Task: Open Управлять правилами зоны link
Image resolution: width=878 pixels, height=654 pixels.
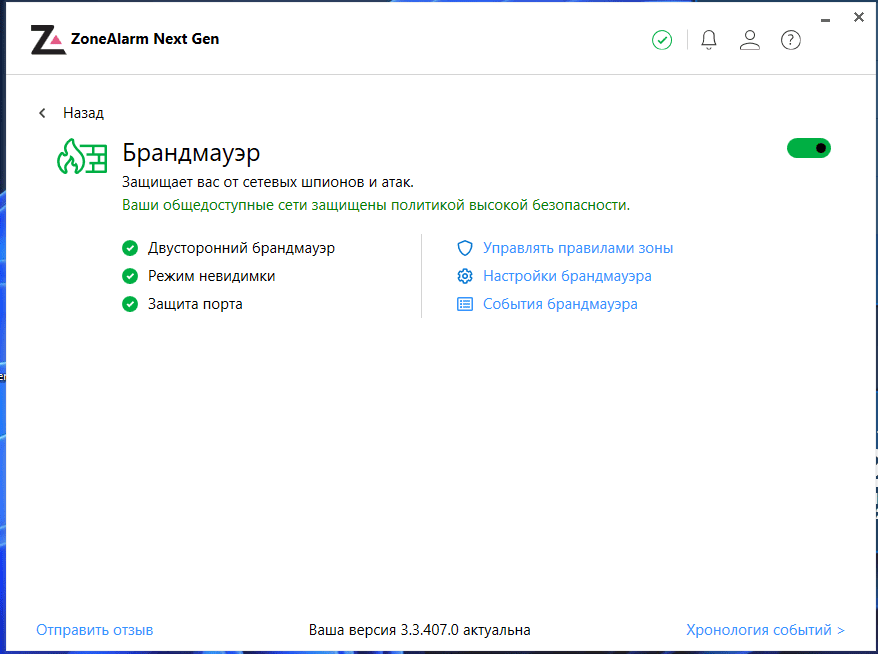Action: (x=578, y=248)
